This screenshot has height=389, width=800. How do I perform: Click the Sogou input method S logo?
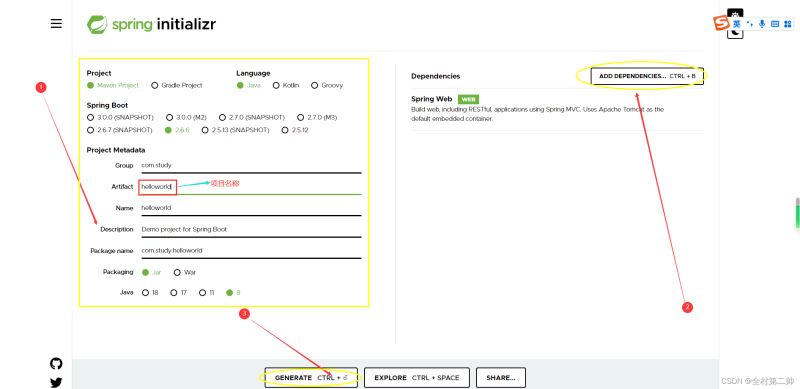click(721, 23)
